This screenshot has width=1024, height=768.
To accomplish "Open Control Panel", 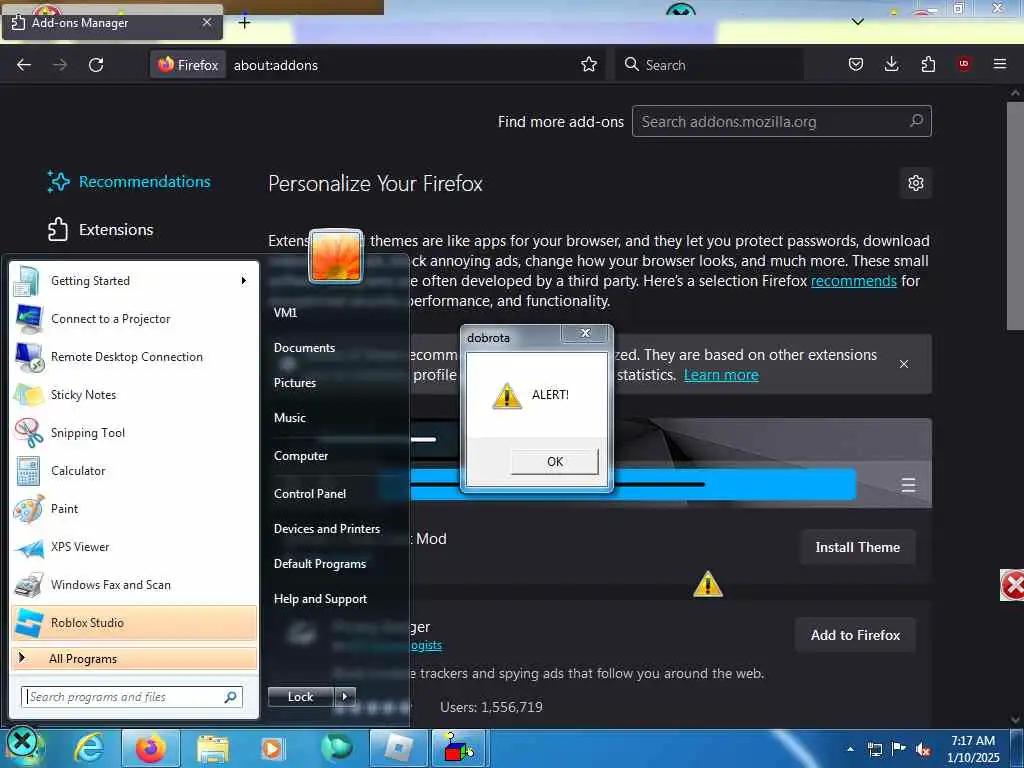I will pos(310,494).
